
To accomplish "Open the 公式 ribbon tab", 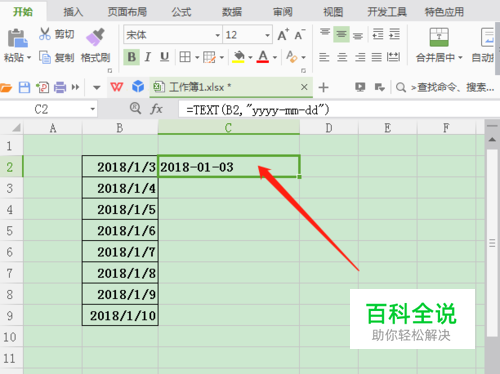I will tap(181, 12).
